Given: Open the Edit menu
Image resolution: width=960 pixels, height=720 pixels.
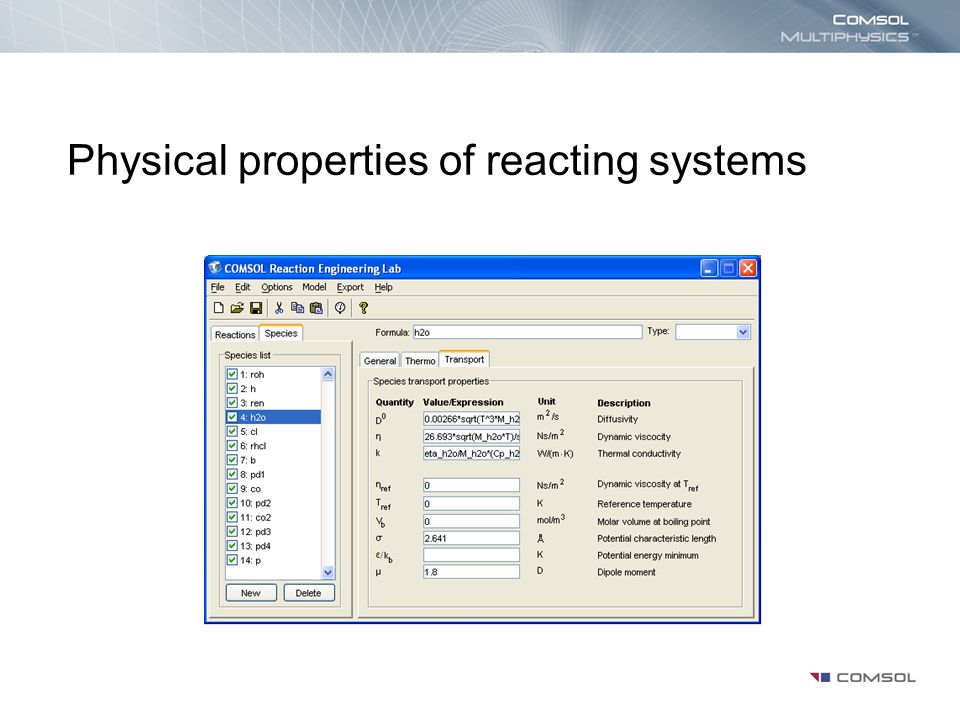Looking at the screenshot, I should pos(242,287).
